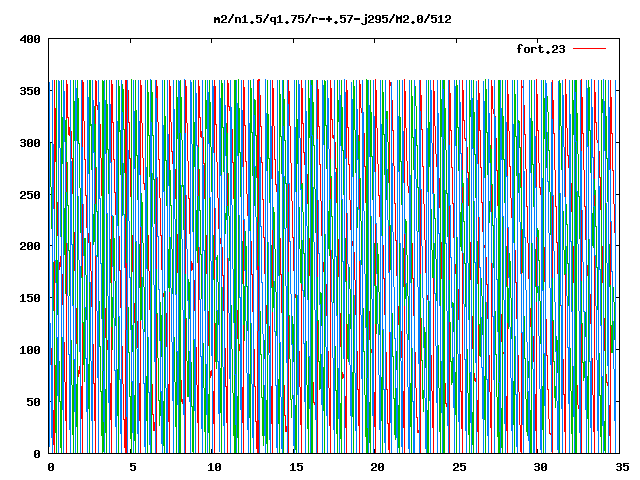This screenshot has width=640, height=480.
Task: Click y-axis label 150
Action: pos(30,298)
